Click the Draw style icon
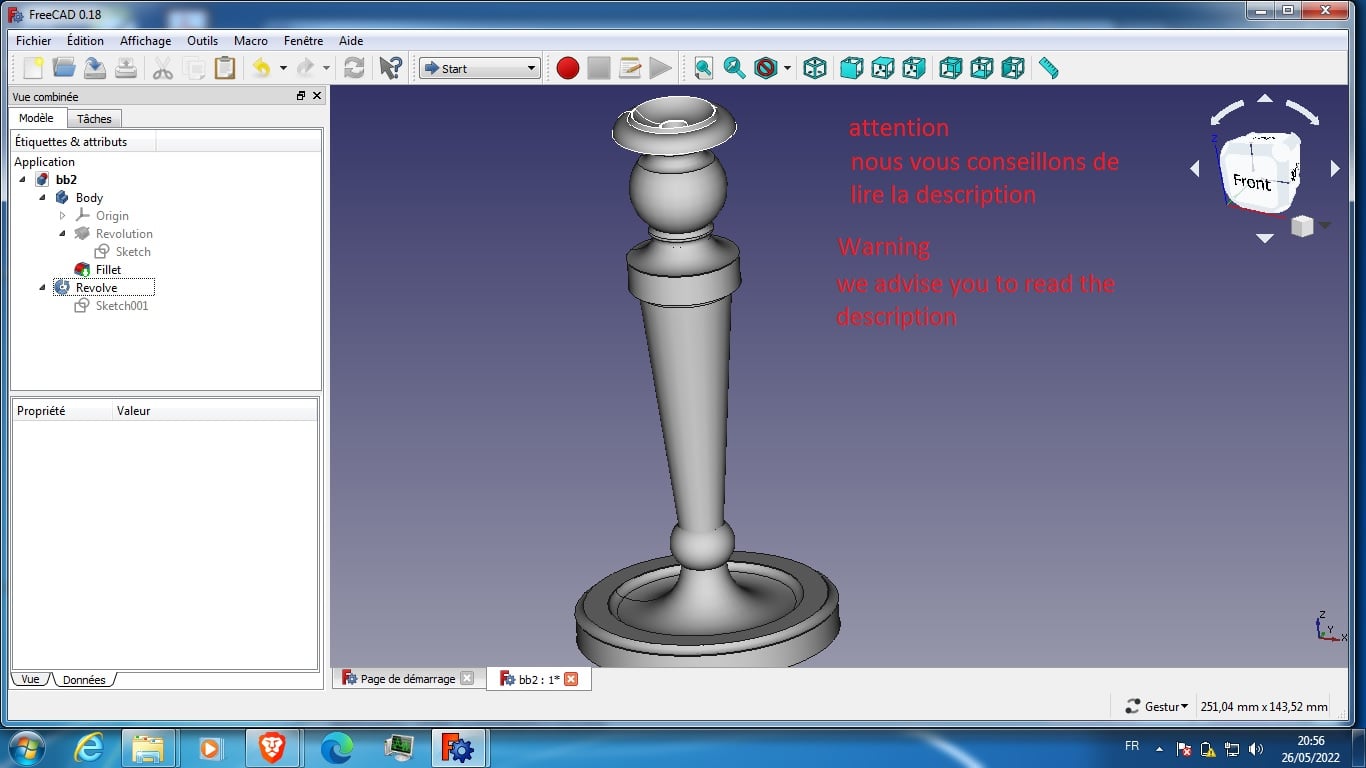Screen dimensions: 1366x768 pos(766,68)
